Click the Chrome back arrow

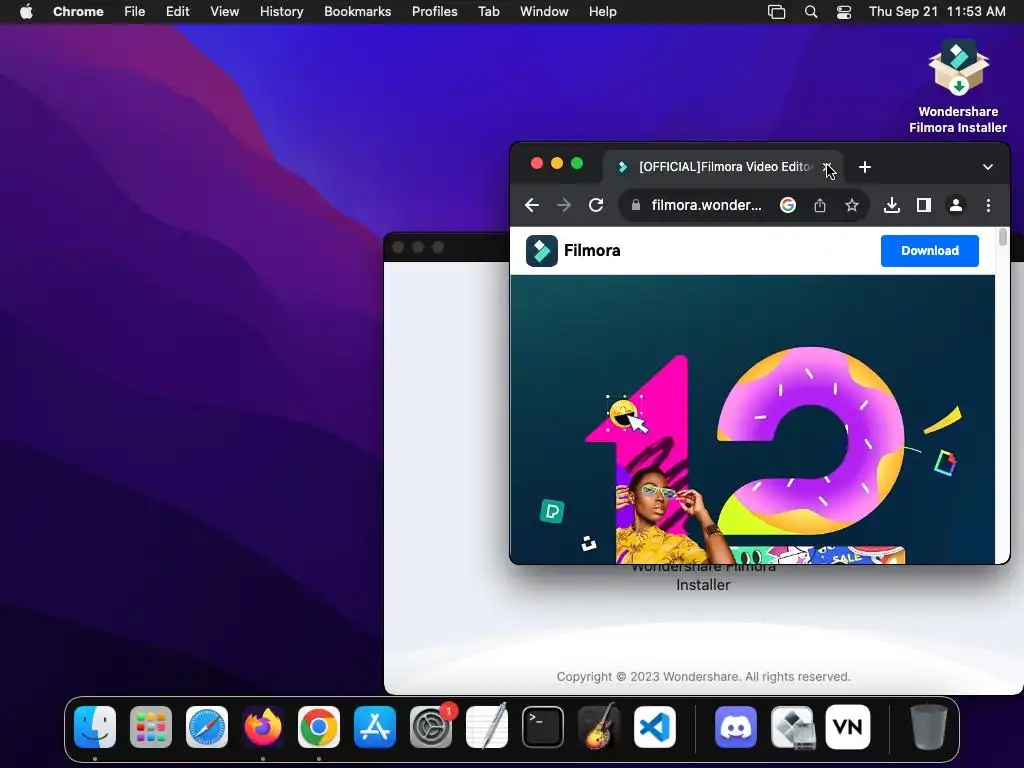tap(532, 205)
